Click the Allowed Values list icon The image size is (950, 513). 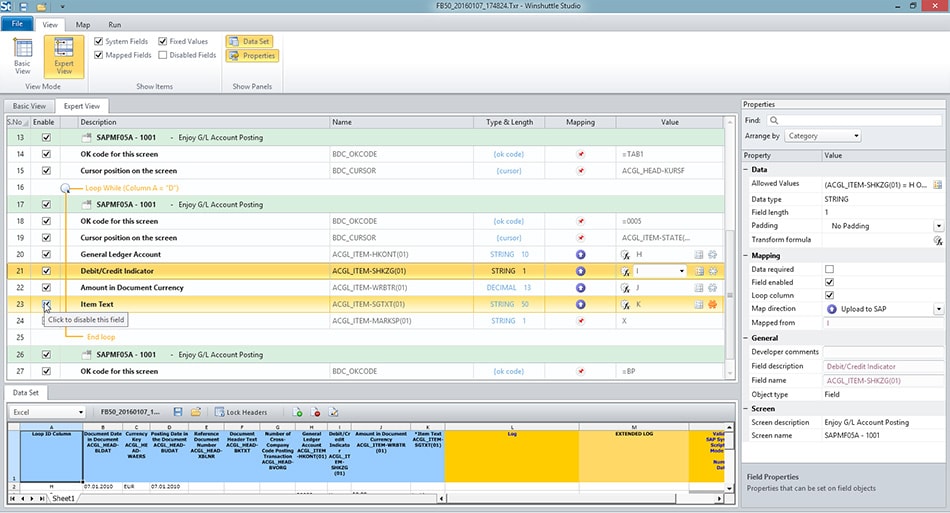pos(937,185)
